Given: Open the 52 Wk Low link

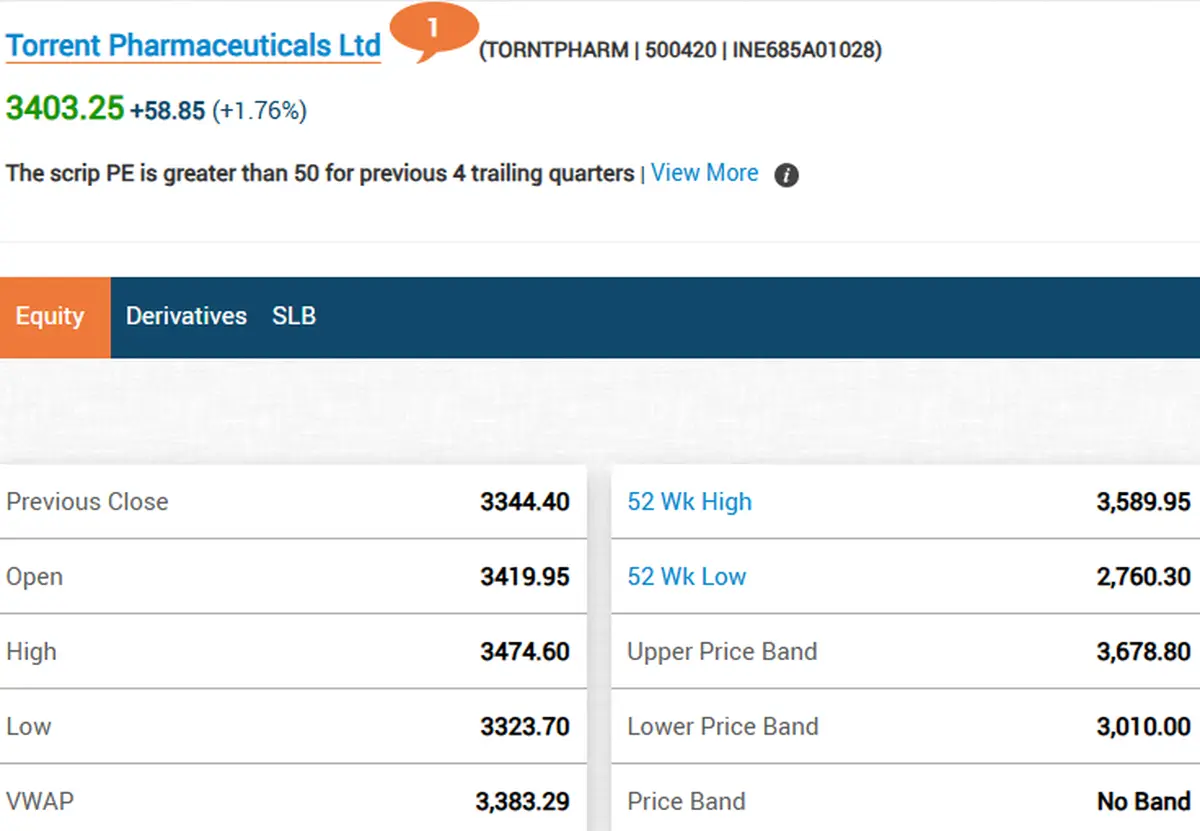Looking at the screenshot, I should (686, 577).
